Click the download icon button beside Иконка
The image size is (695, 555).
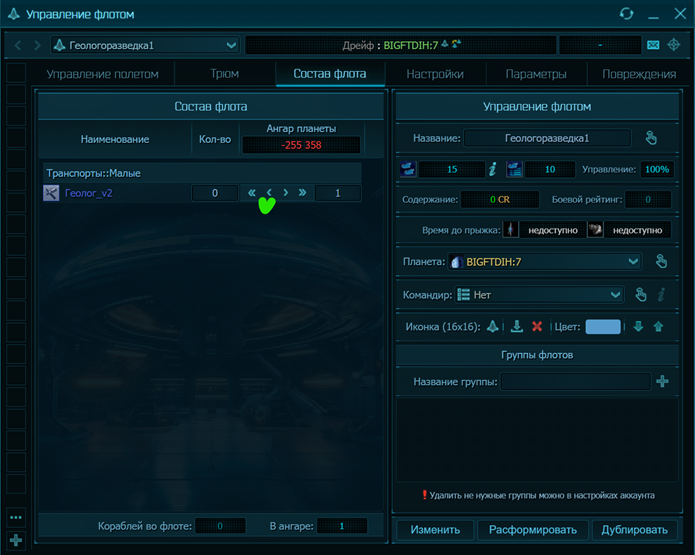pyautogui.click(x=516, y=326)
